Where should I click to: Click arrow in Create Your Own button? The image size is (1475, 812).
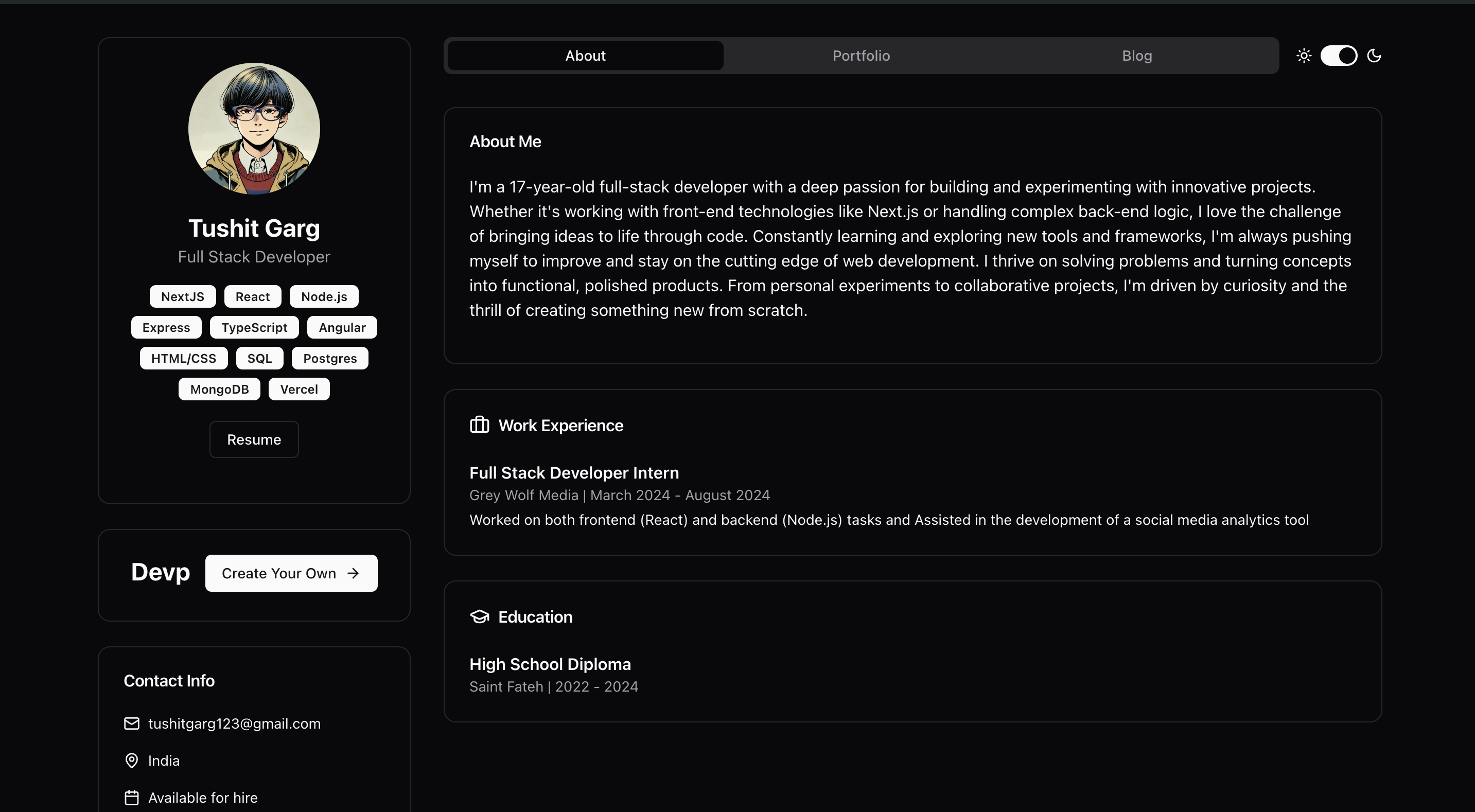click(x=353, y=573)
